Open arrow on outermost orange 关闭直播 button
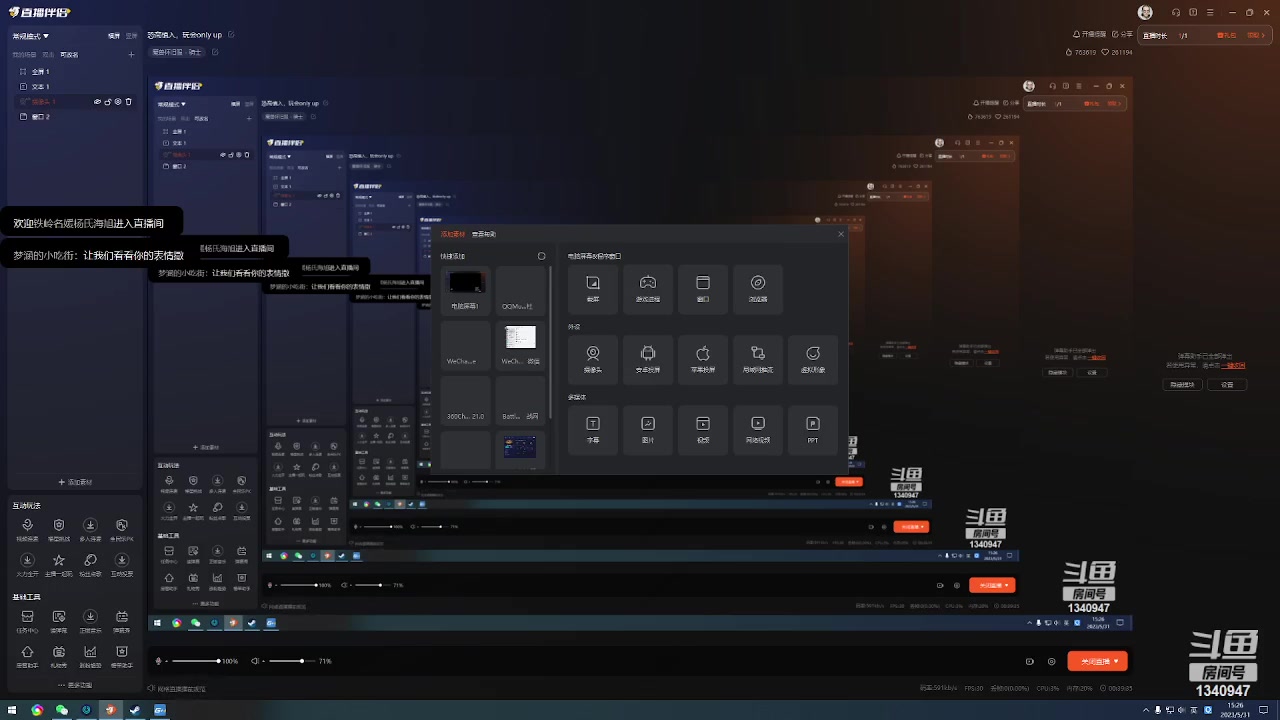Image resolution: width=1280 pixels, height=720 pixels. coord(1118,661)
